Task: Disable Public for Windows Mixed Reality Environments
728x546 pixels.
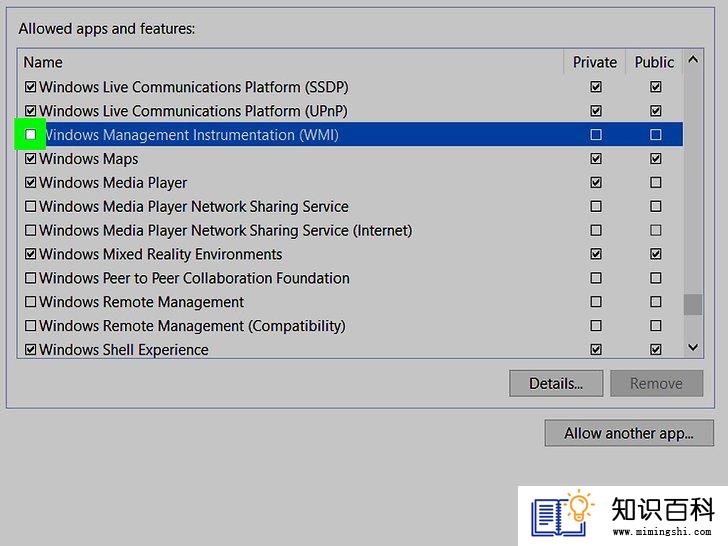Action: [x=656, y=254]
